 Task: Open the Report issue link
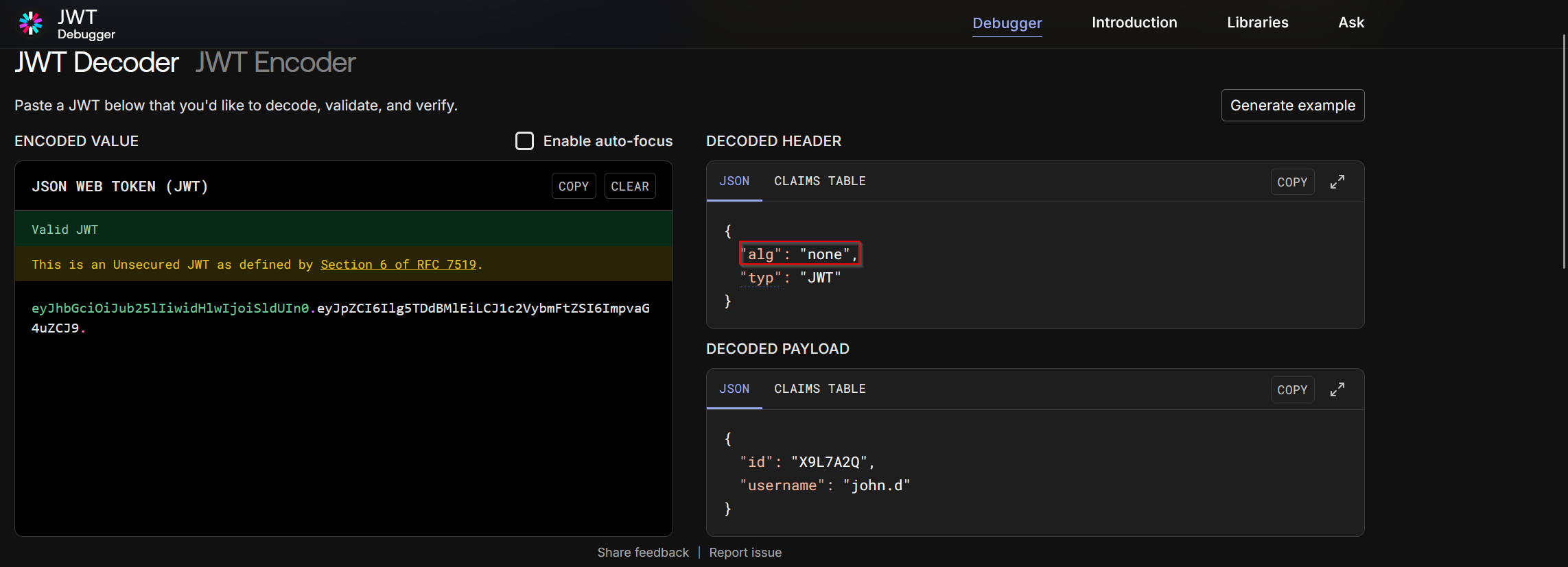745,553
